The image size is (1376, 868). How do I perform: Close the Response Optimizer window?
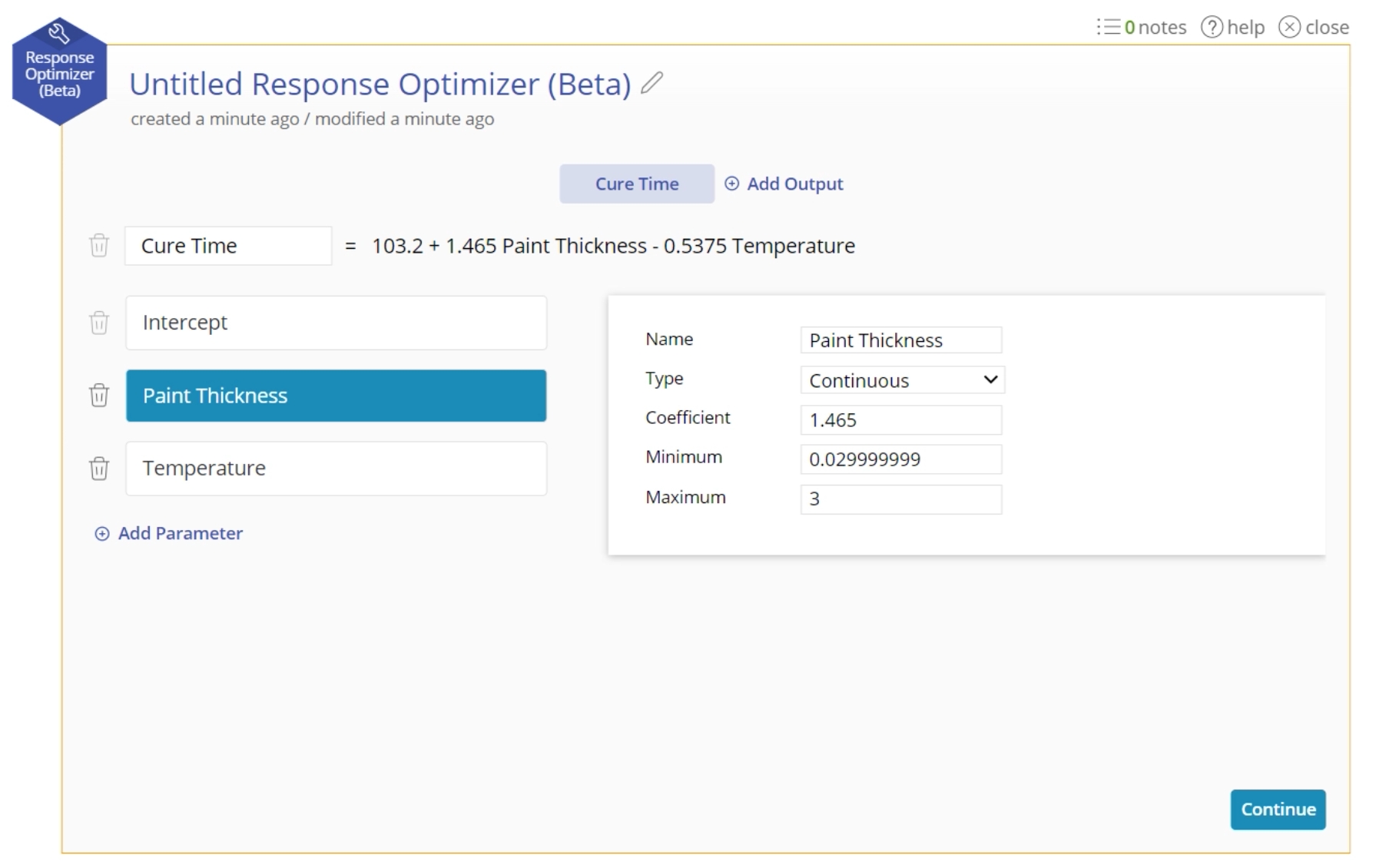1314,28
